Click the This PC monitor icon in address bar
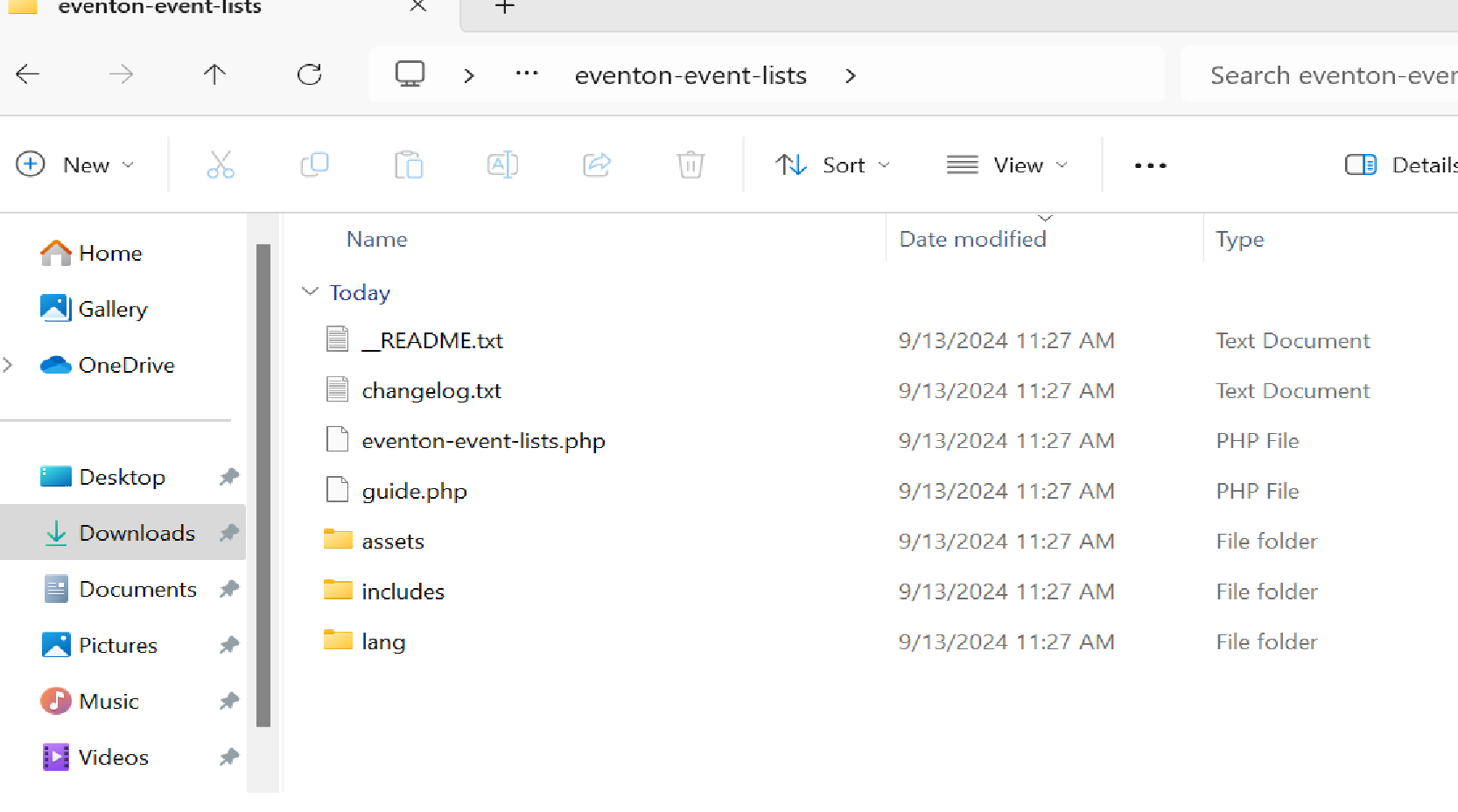1458x812 pixels. point(410,74)
